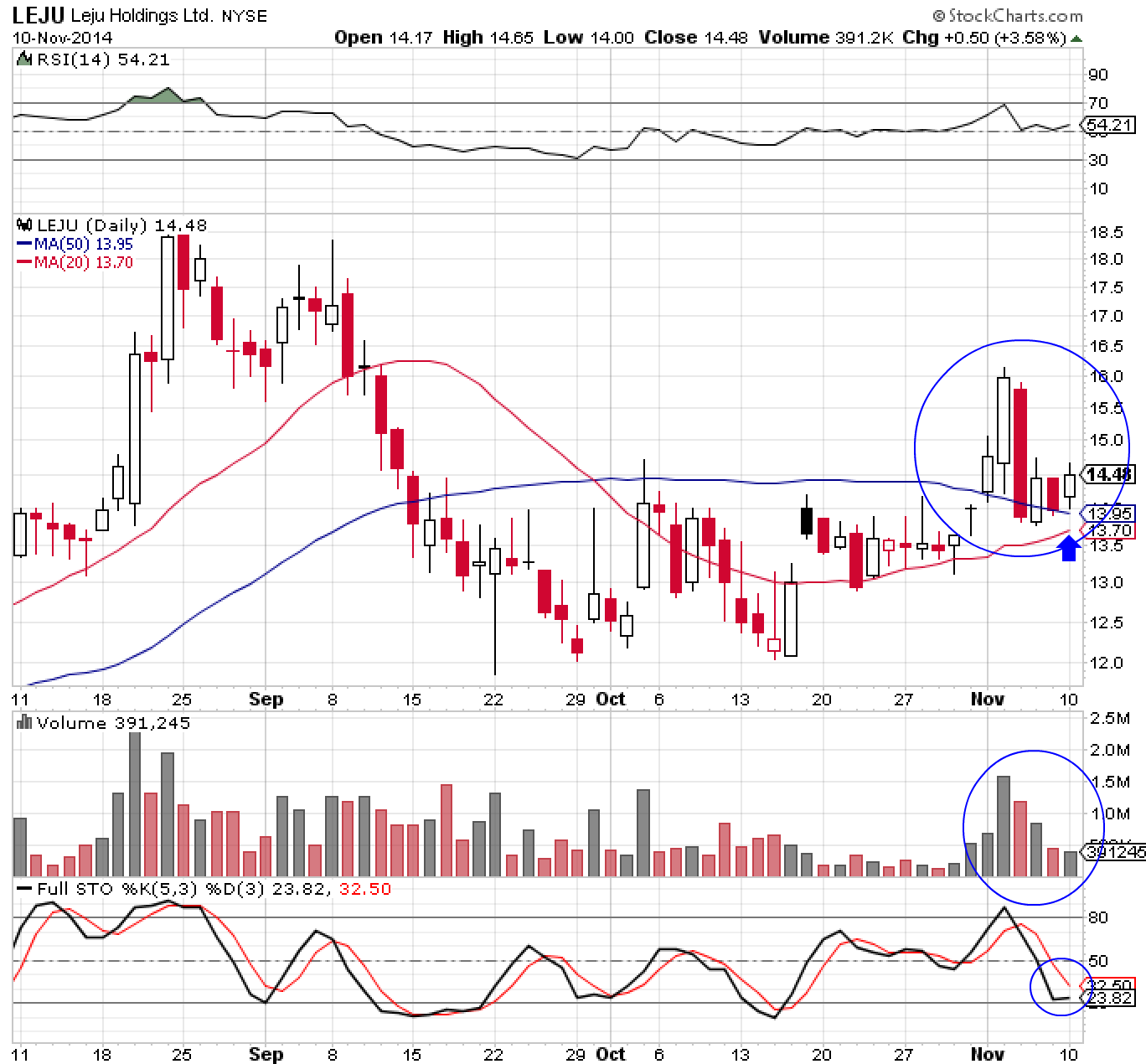Screen dimensions: 1146x1064
Task: Click the 70 level on RSI axis
Action: point(1098,103)
